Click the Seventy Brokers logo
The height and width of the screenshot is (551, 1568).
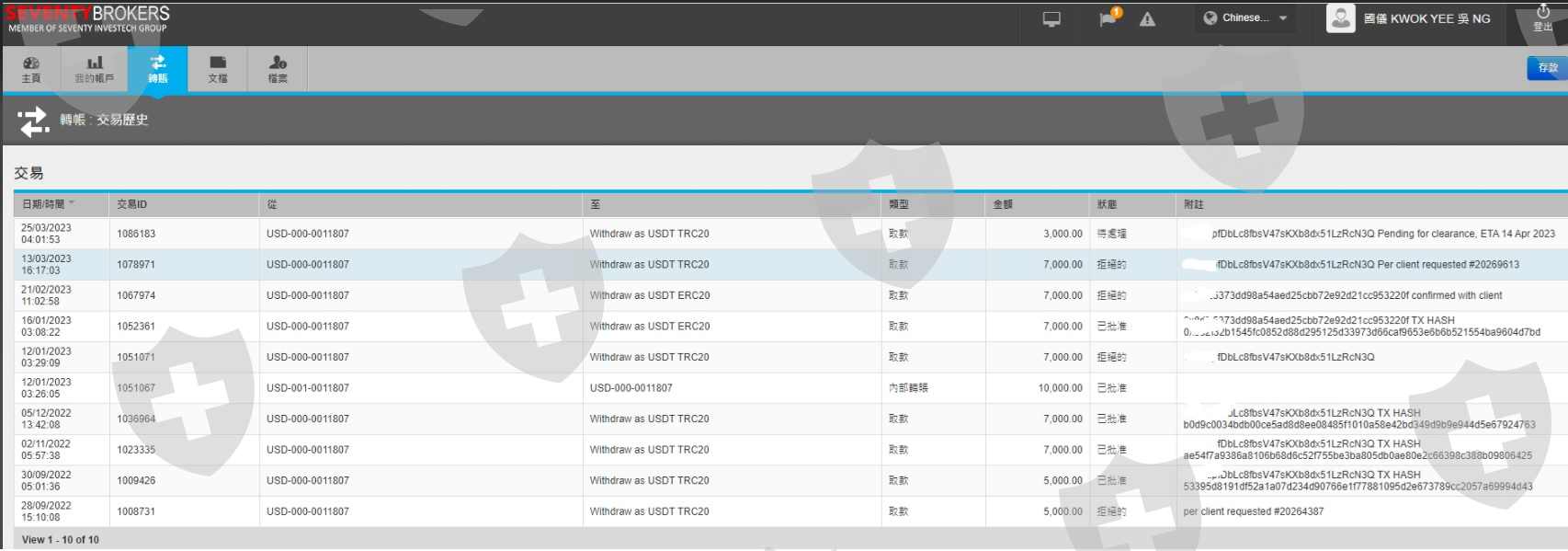point(88,18)
